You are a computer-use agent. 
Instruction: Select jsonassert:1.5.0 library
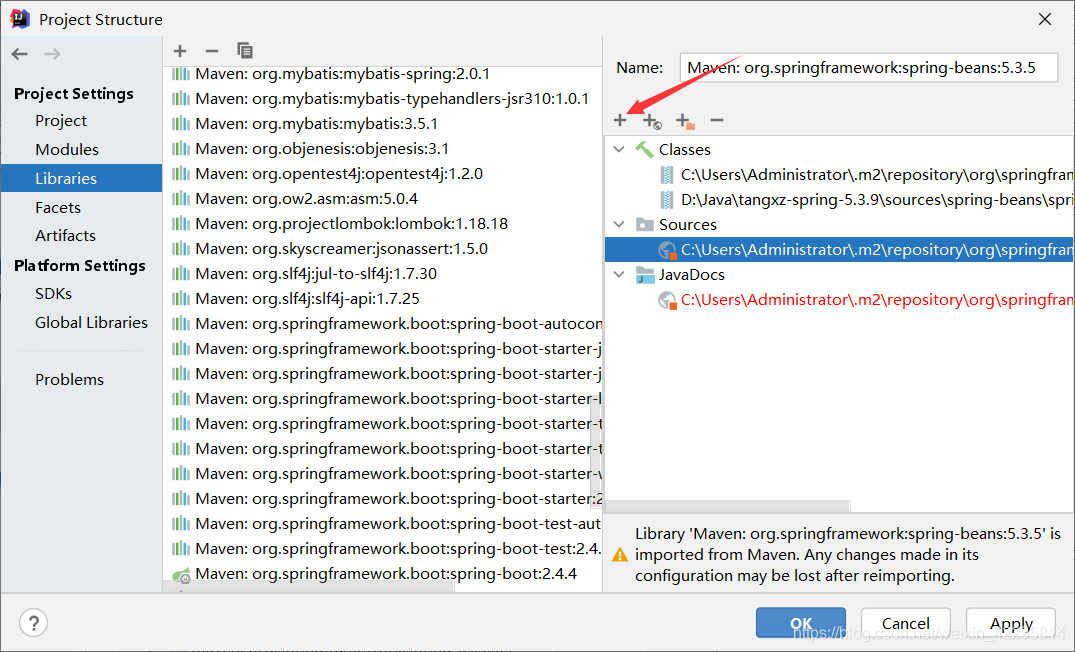[383, 249]
